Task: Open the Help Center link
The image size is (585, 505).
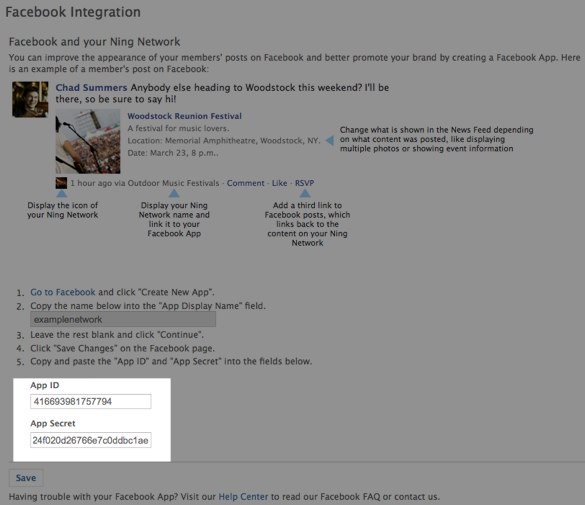Action: pyautogui.click(x=243, y=497)
